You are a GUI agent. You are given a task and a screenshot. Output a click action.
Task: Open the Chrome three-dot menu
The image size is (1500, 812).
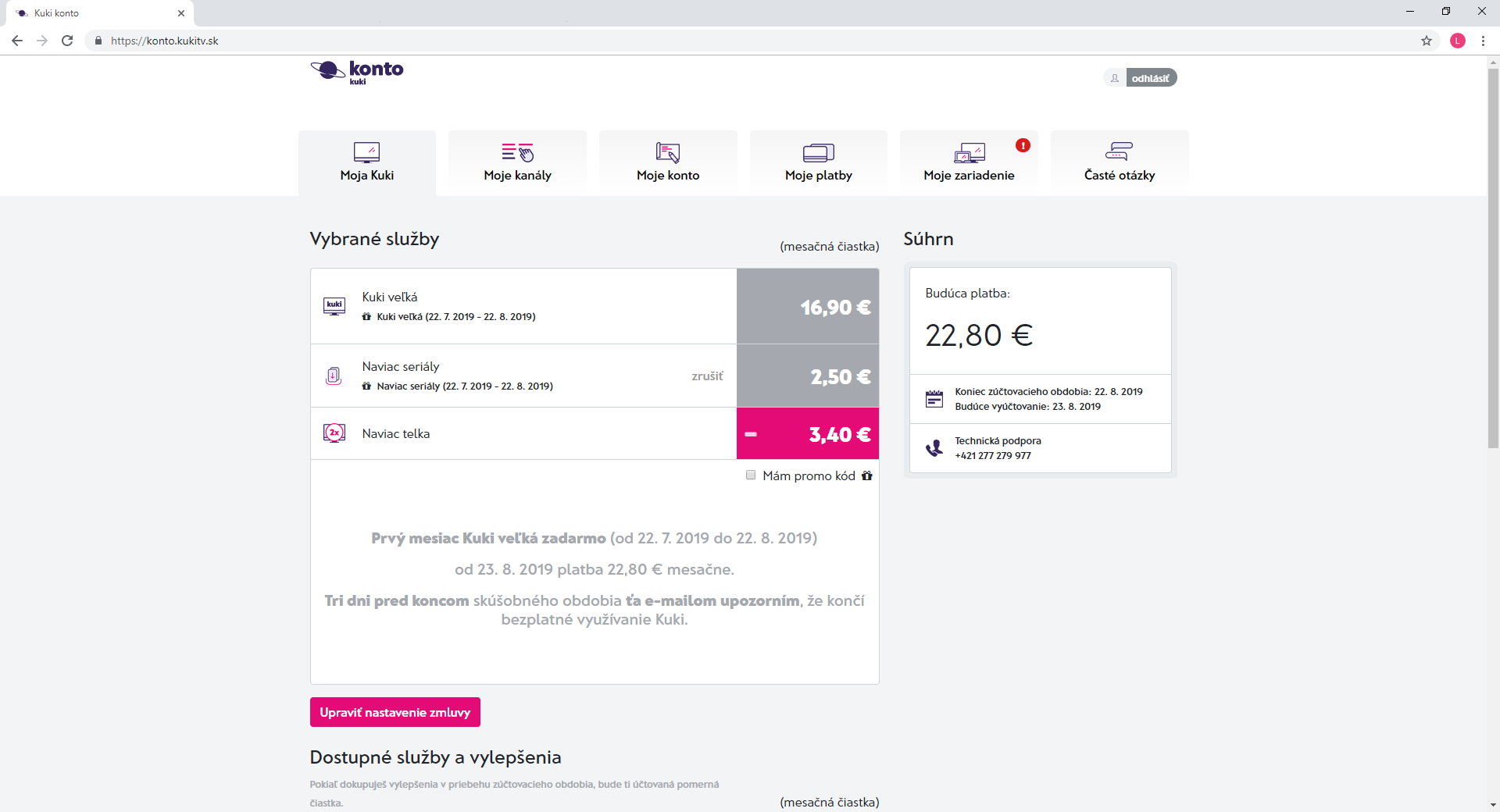tap(1483, 41)
